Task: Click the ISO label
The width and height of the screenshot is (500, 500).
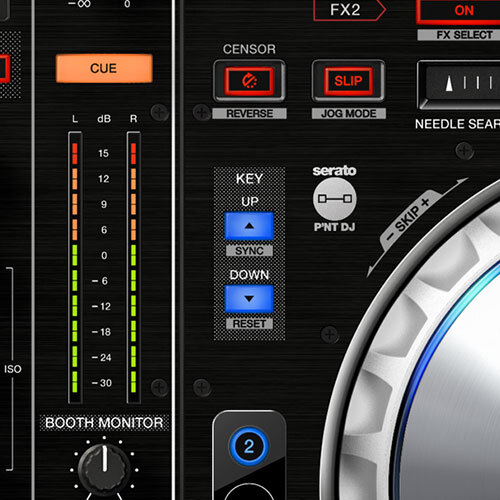Action: [x=13, y=369]
